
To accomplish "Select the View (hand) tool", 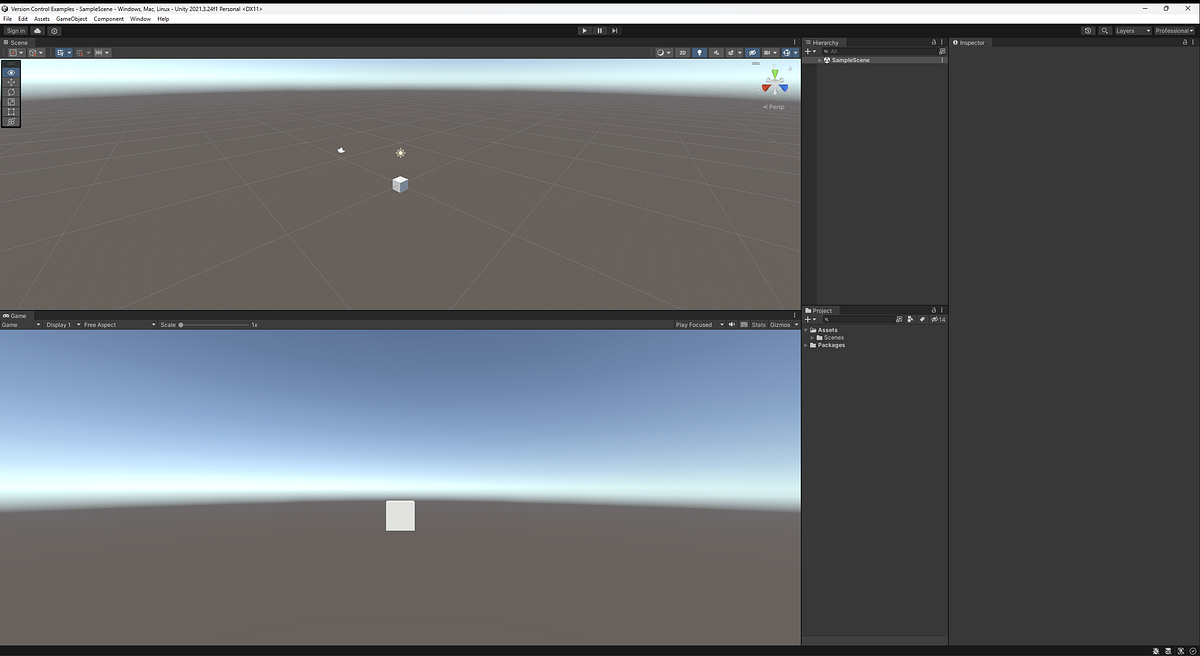I will [11, 72].
